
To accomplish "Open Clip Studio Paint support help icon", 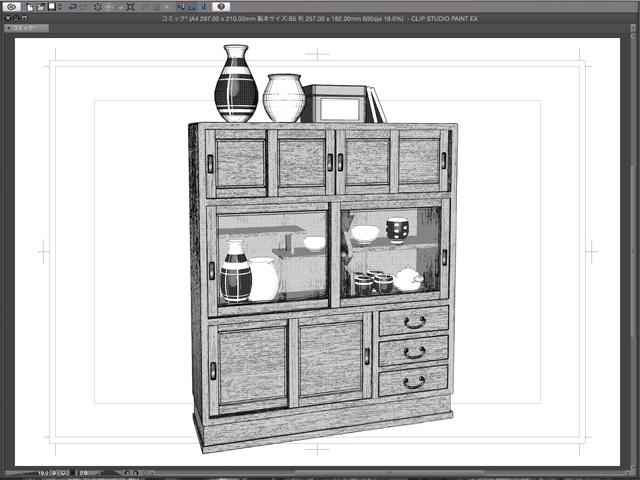I will pos(221,7).
